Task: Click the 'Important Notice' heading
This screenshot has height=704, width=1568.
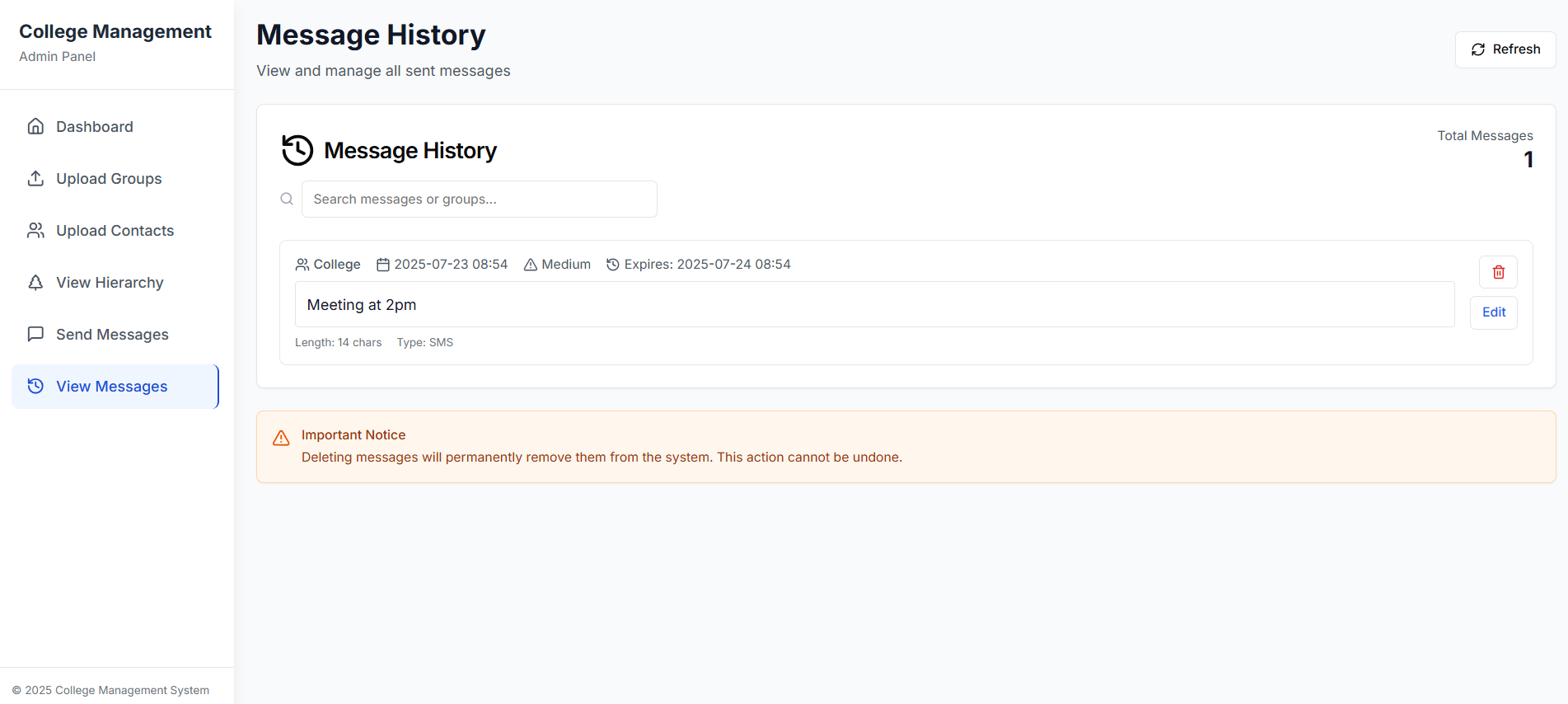Action: (353, 435)
